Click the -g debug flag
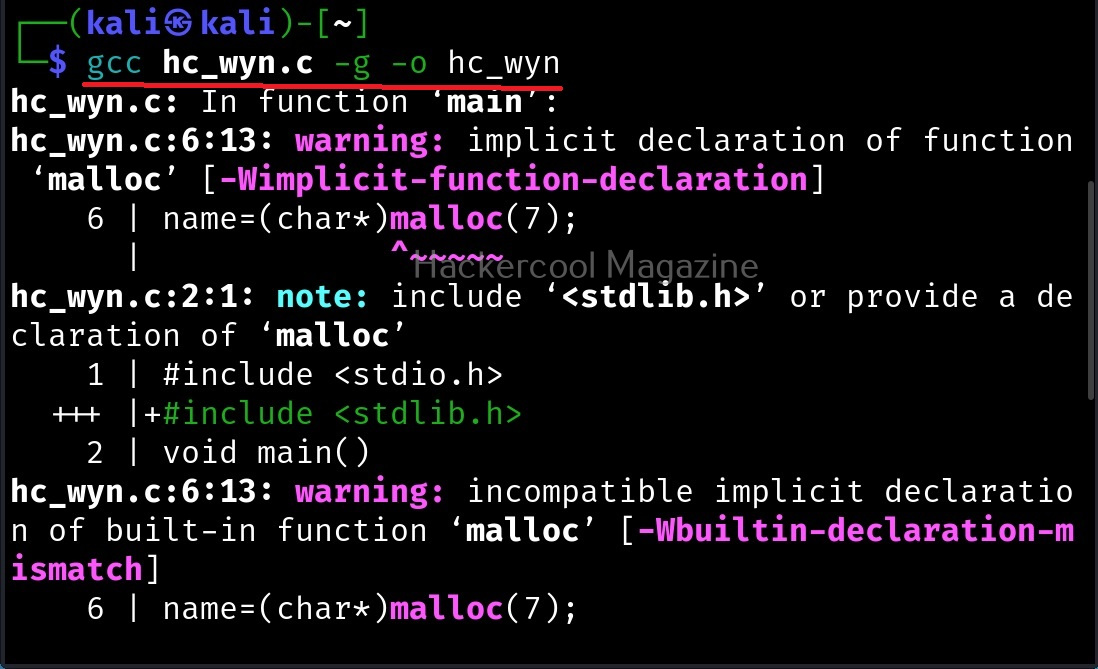 [352, 63]
